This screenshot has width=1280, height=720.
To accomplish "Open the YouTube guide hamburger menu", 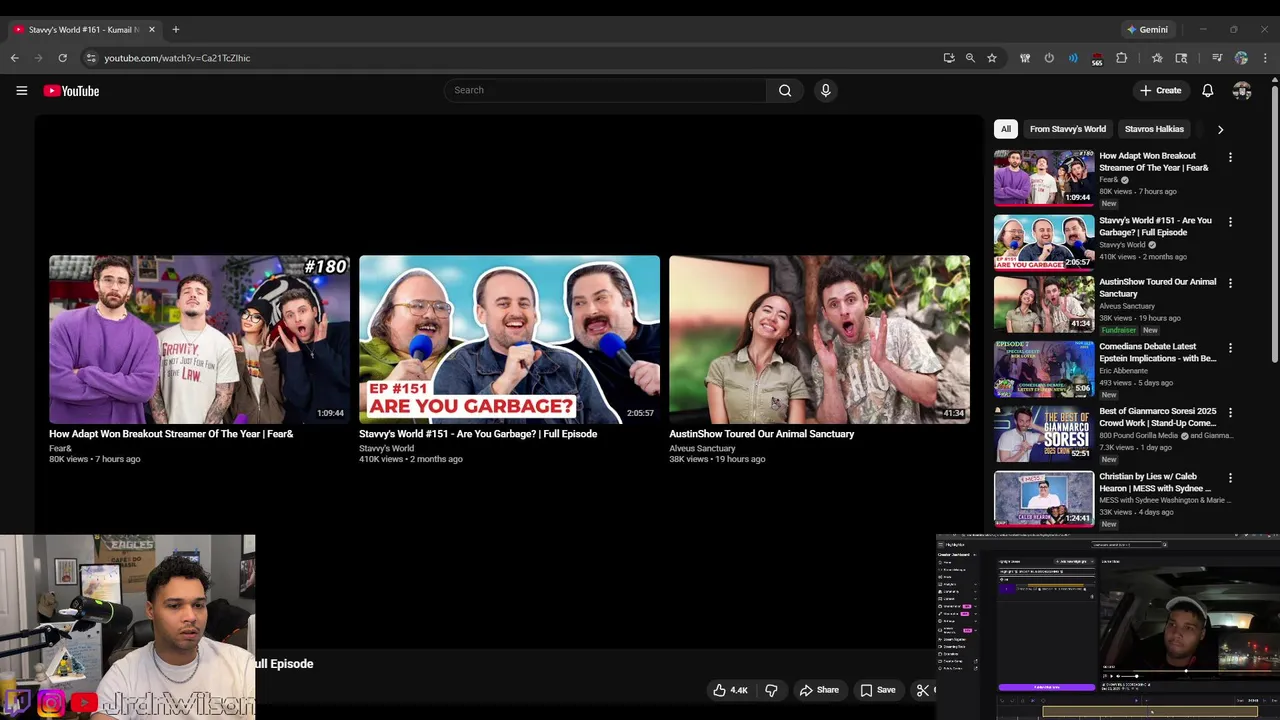I will pyautogui.click(x=21, y=90).
